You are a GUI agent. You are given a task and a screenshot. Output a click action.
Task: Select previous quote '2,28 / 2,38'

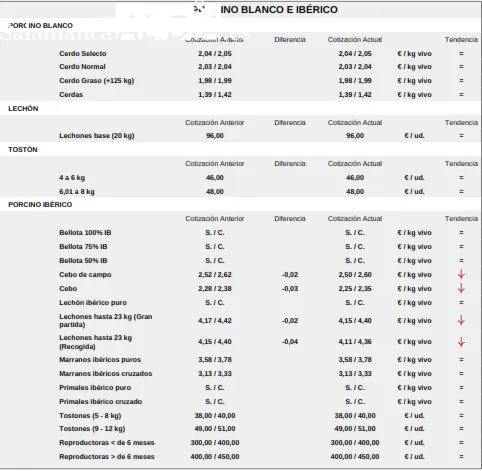[x=215, y=289]
